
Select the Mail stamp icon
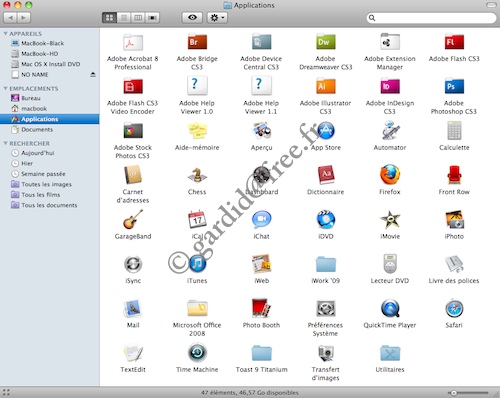point(133,308)
